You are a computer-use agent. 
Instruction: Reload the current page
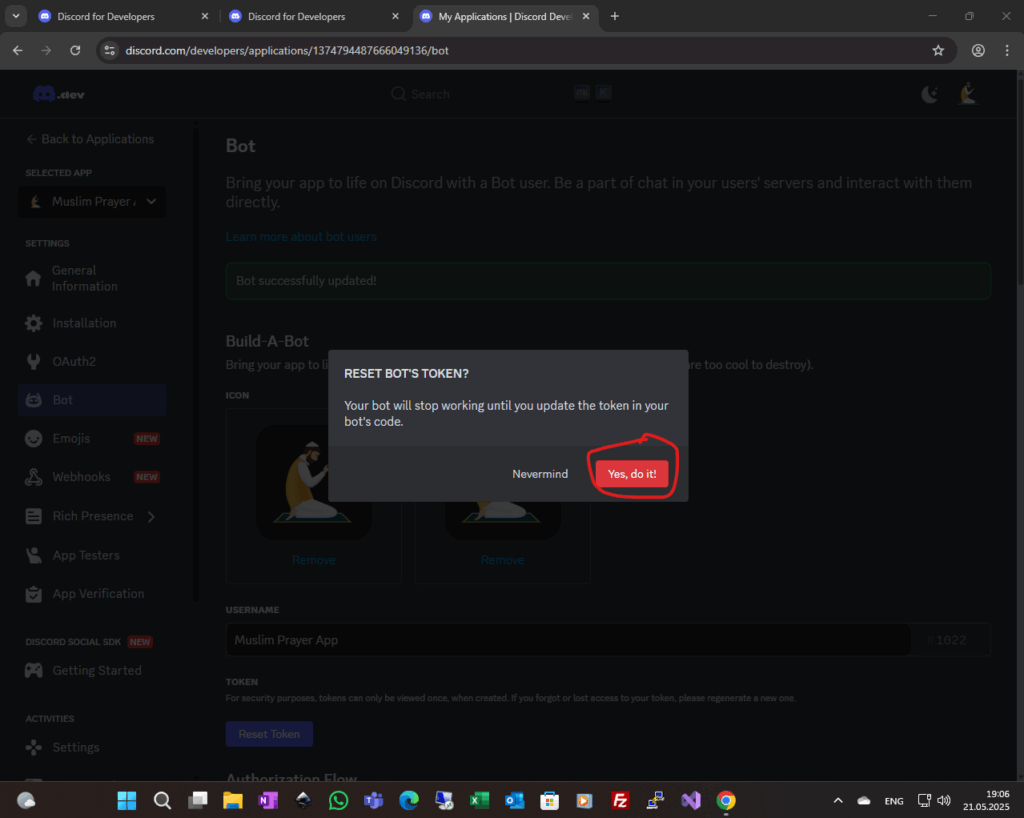(75, 50)
